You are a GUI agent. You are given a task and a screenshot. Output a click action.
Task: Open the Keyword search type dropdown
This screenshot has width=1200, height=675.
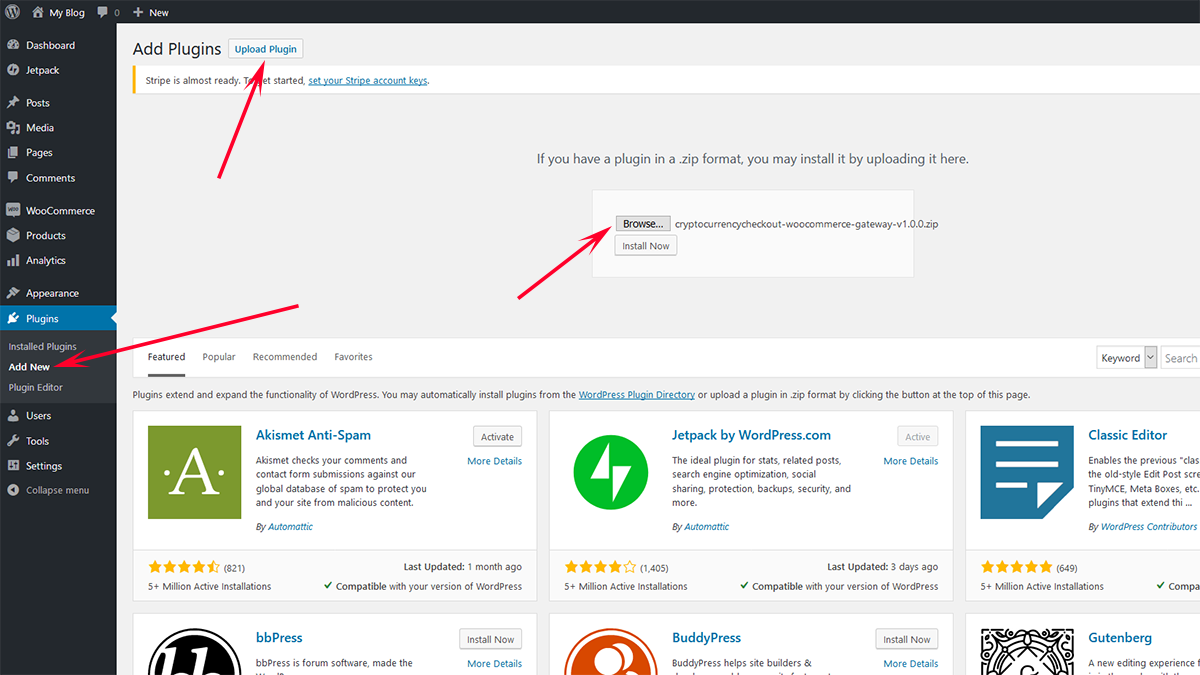1127,358
